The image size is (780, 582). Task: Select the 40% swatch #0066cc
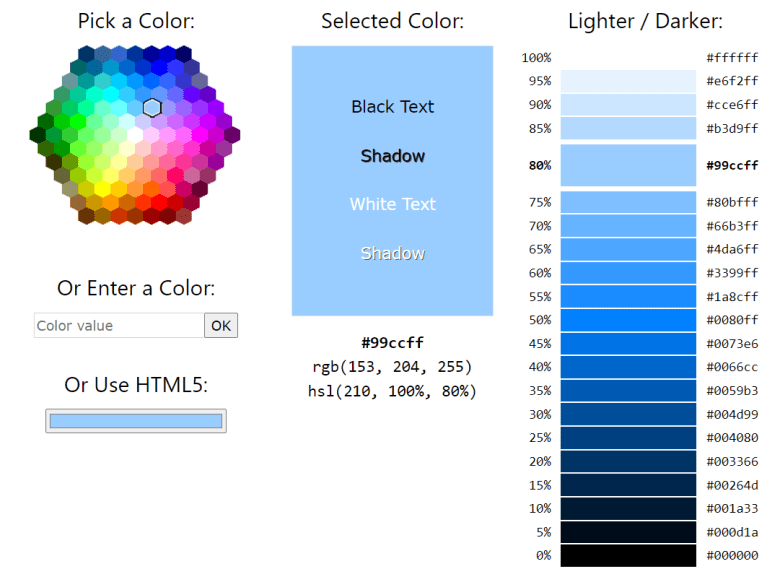(x=628, y=367)
